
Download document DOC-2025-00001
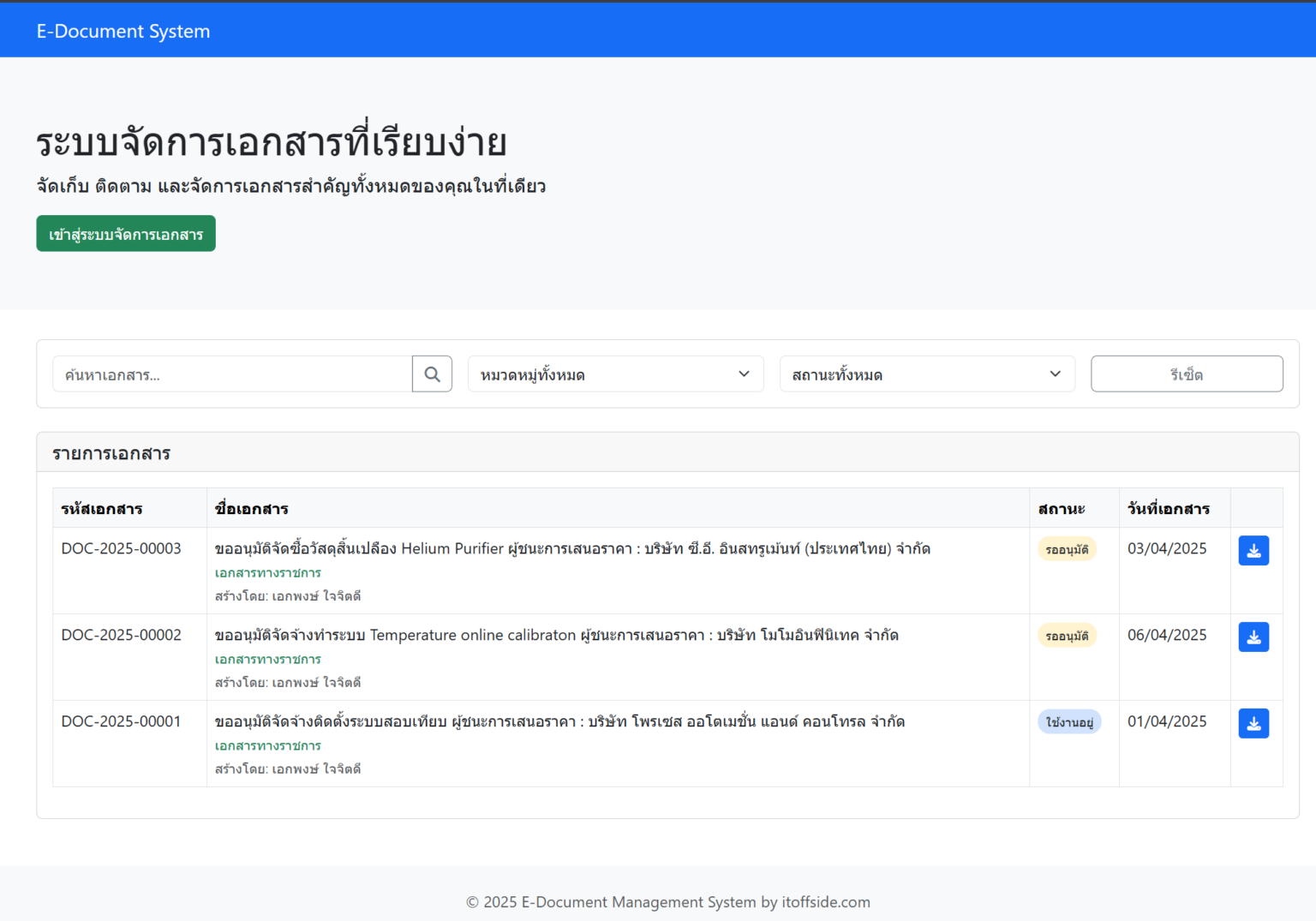pos(1253,723)
